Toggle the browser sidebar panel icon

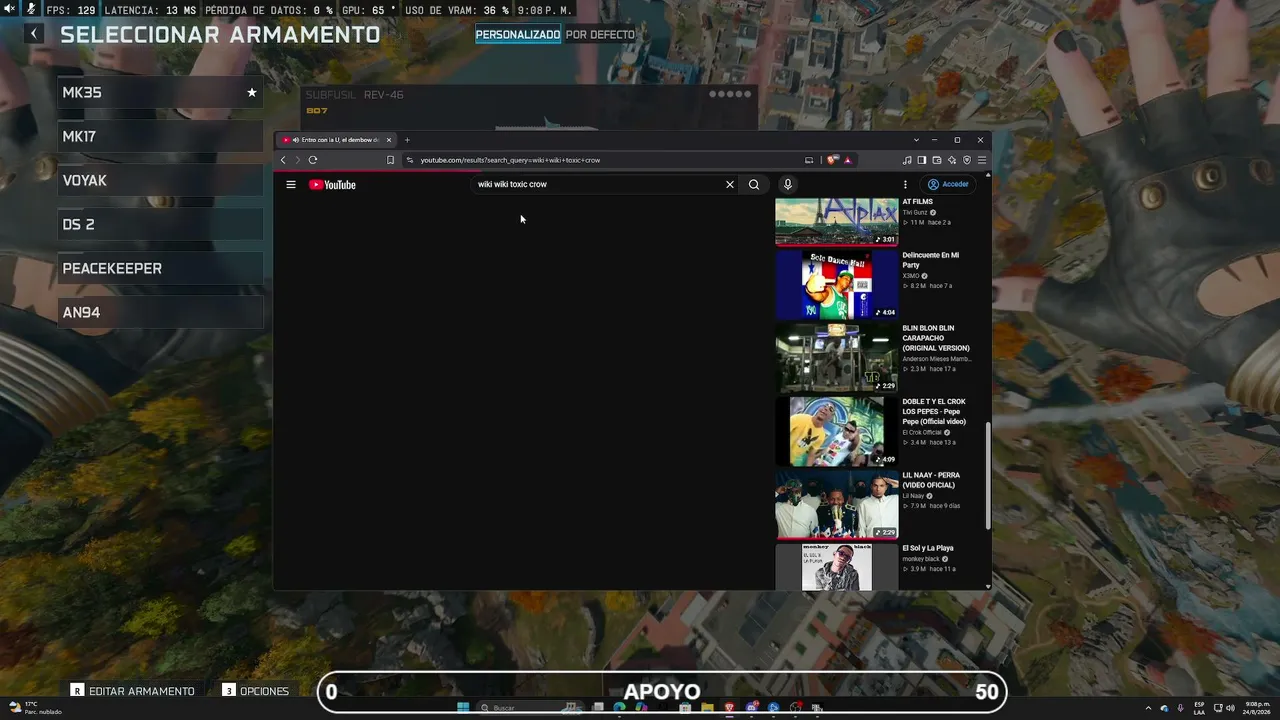pos(922,160)
